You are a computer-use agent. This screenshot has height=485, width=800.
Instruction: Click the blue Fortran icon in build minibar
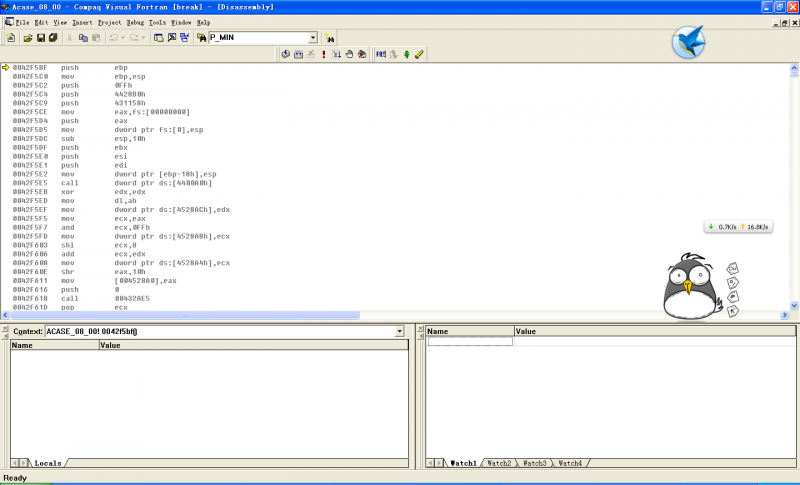[x=381, y=54]
